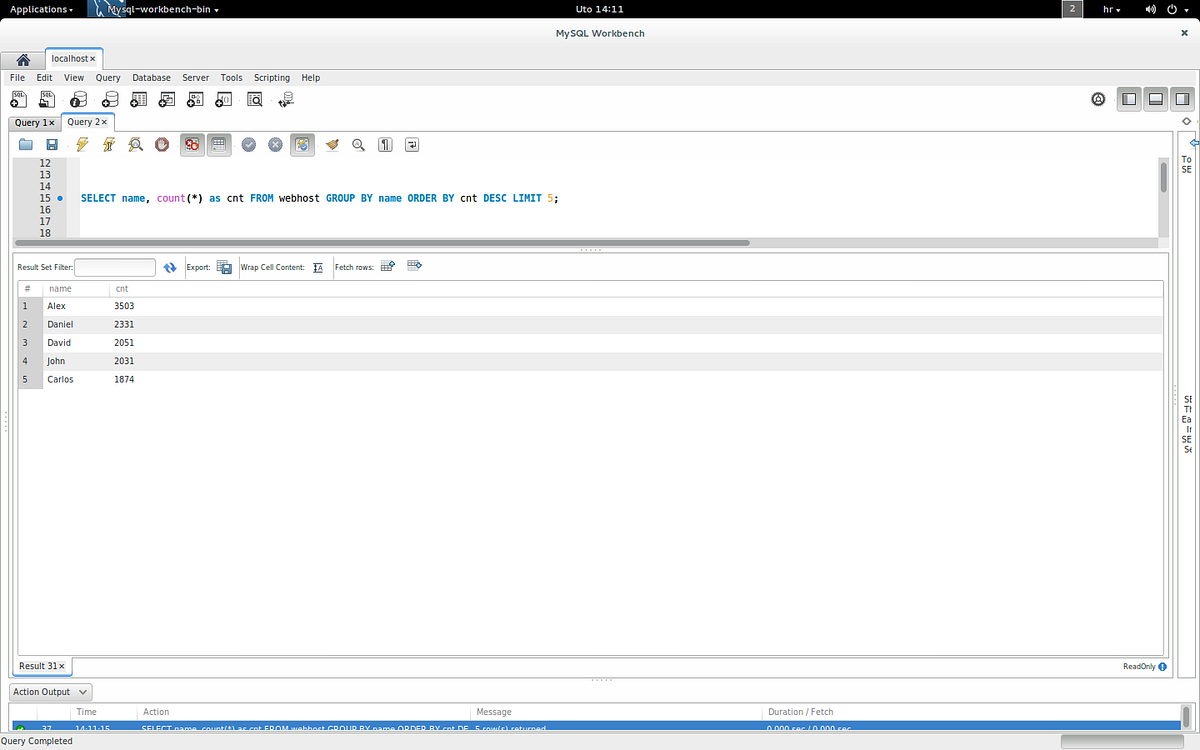Image resolution: width=1200 pixels, height=750 pixels.
Task: Stop the query execution icon
Action: [162, 145]
